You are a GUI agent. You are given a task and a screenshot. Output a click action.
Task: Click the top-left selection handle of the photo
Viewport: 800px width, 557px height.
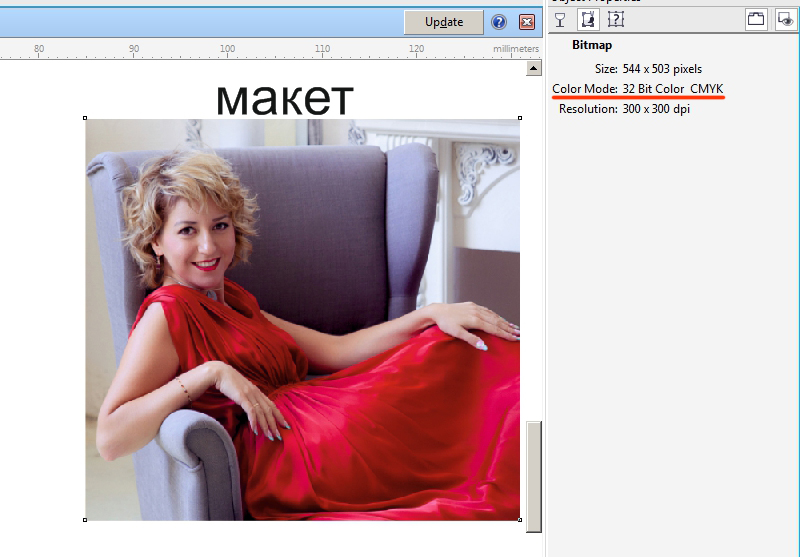[85, 118]
